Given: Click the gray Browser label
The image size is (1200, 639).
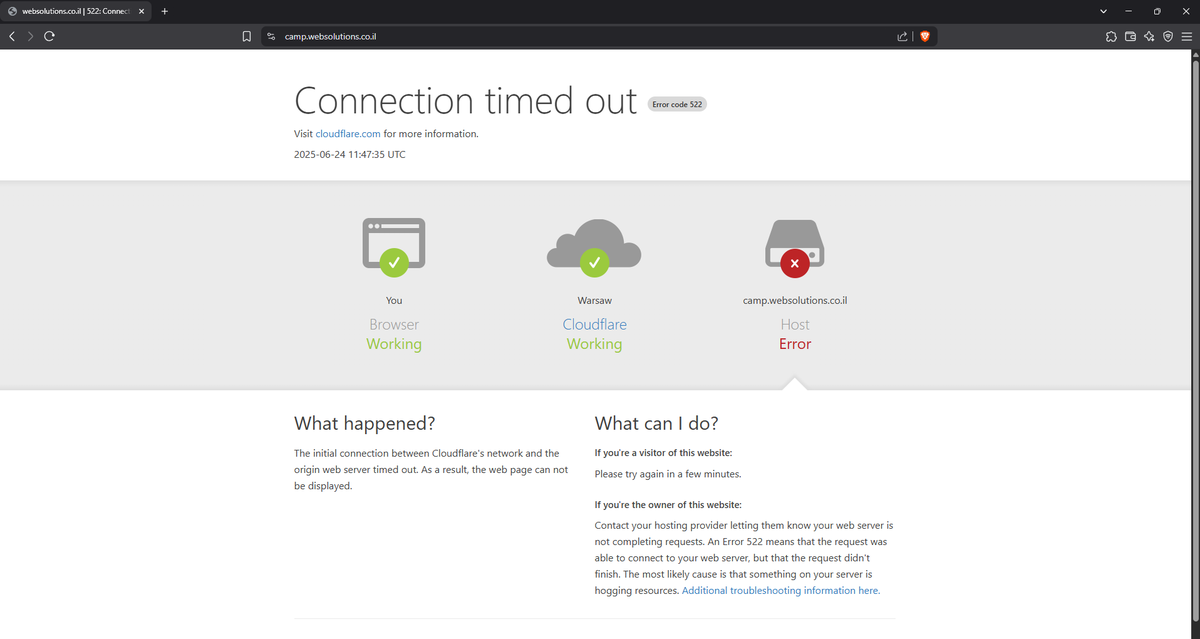Looking at the screenshot, I should click(394, 325).
